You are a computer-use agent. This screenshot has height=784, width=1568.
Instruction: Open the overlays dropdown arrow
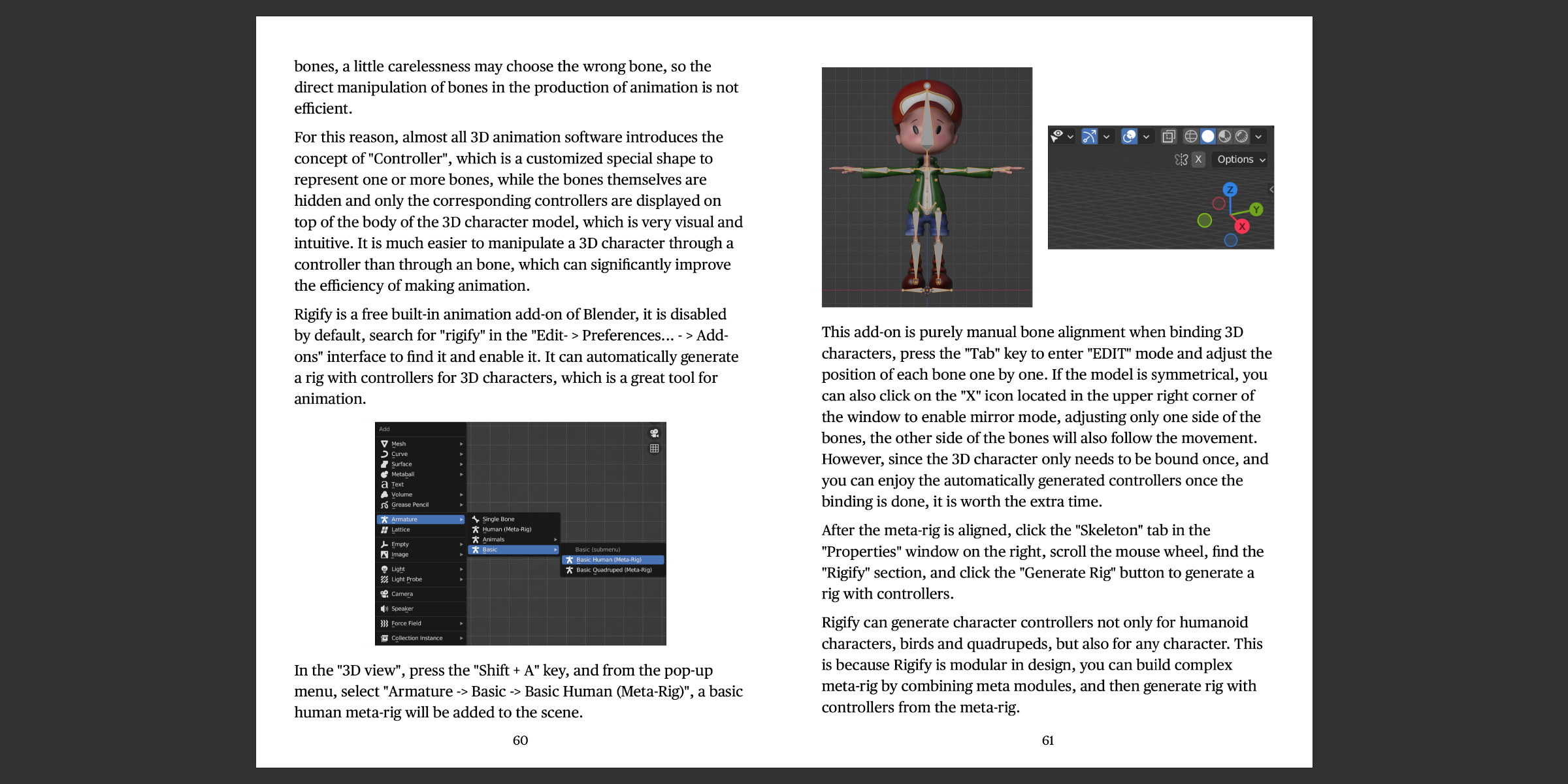pos(1146,137)
